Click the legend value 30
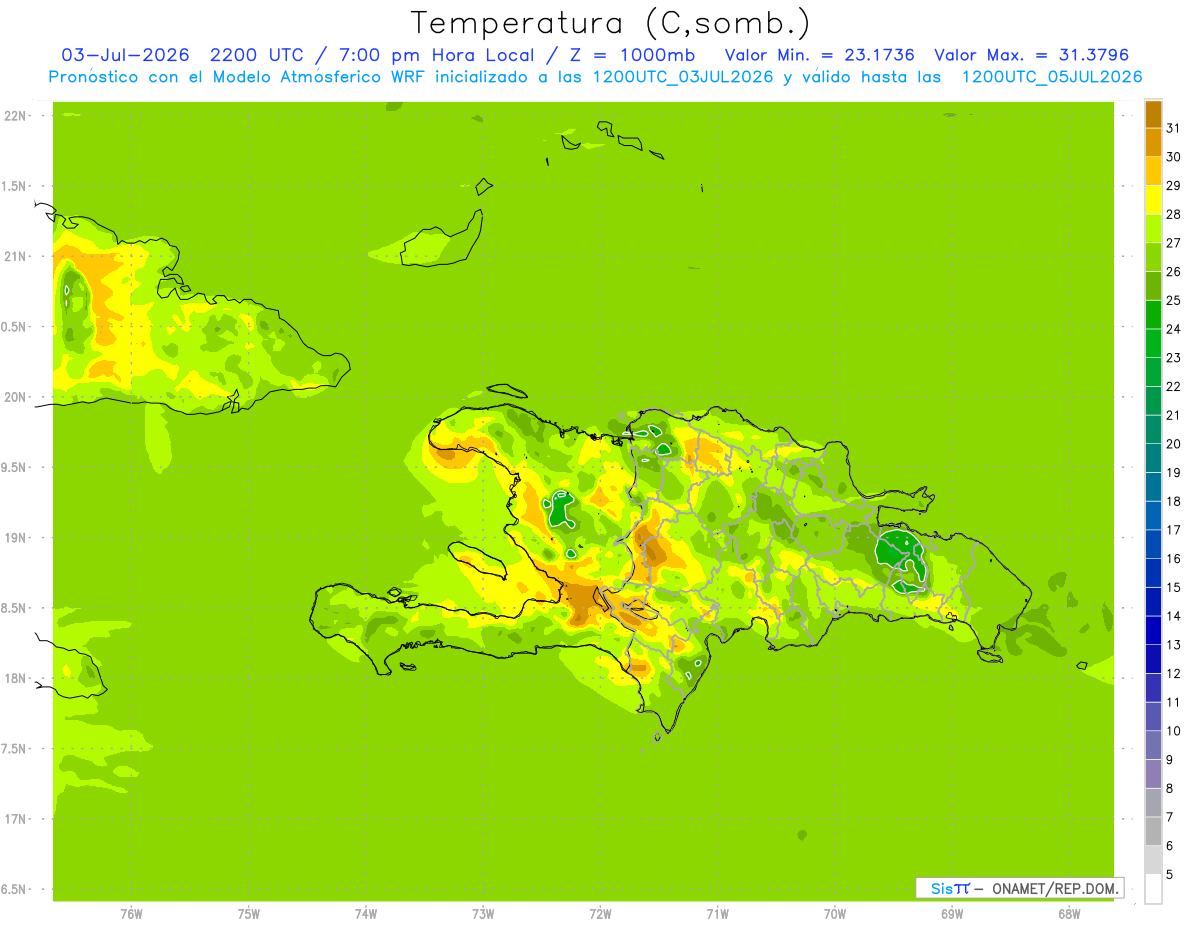Image resolution: width=1200 pixels, height=927 pixels. 1173,157
